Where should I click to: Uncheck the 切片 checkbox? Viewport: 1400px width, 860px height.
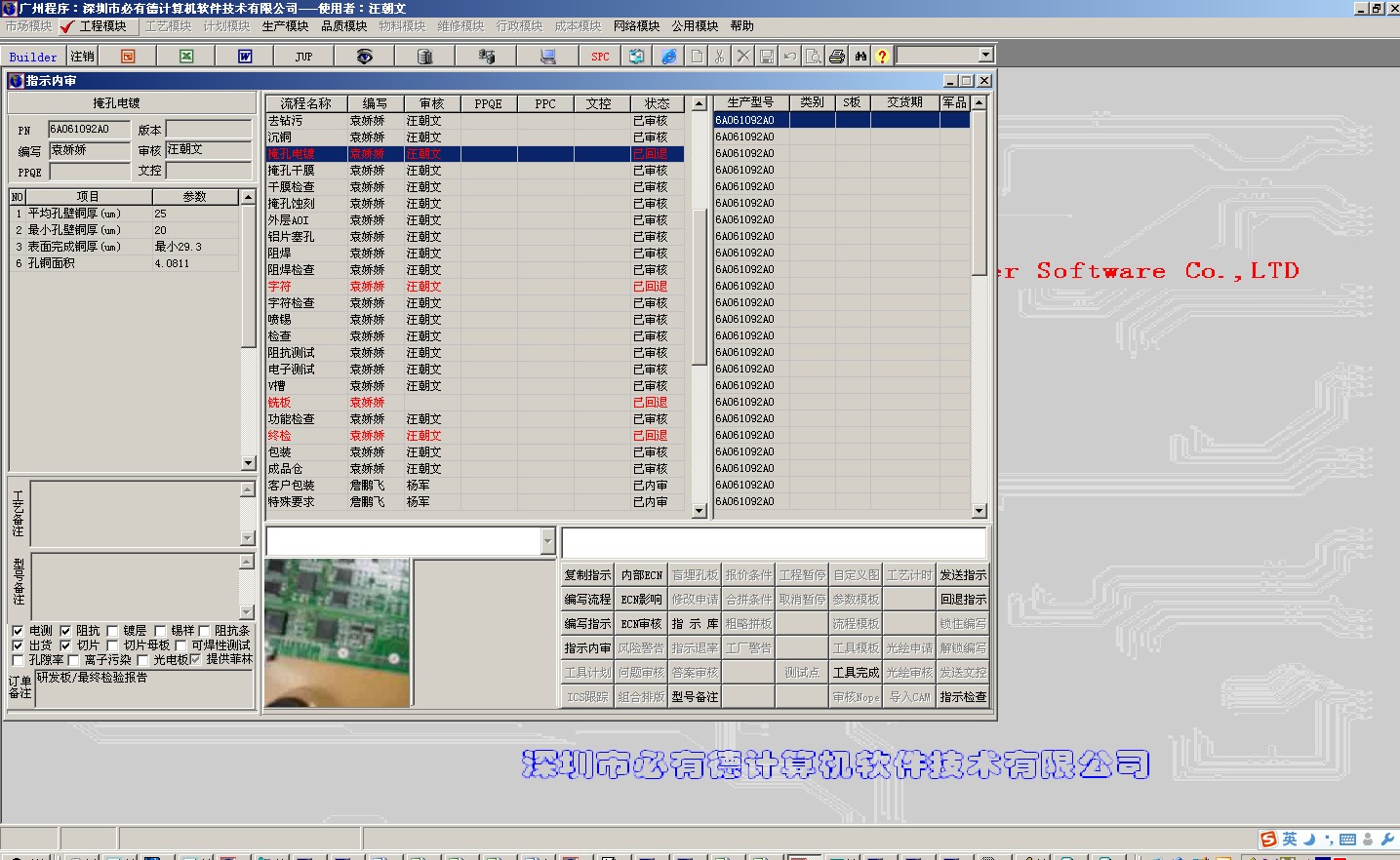tap(65, 645)
